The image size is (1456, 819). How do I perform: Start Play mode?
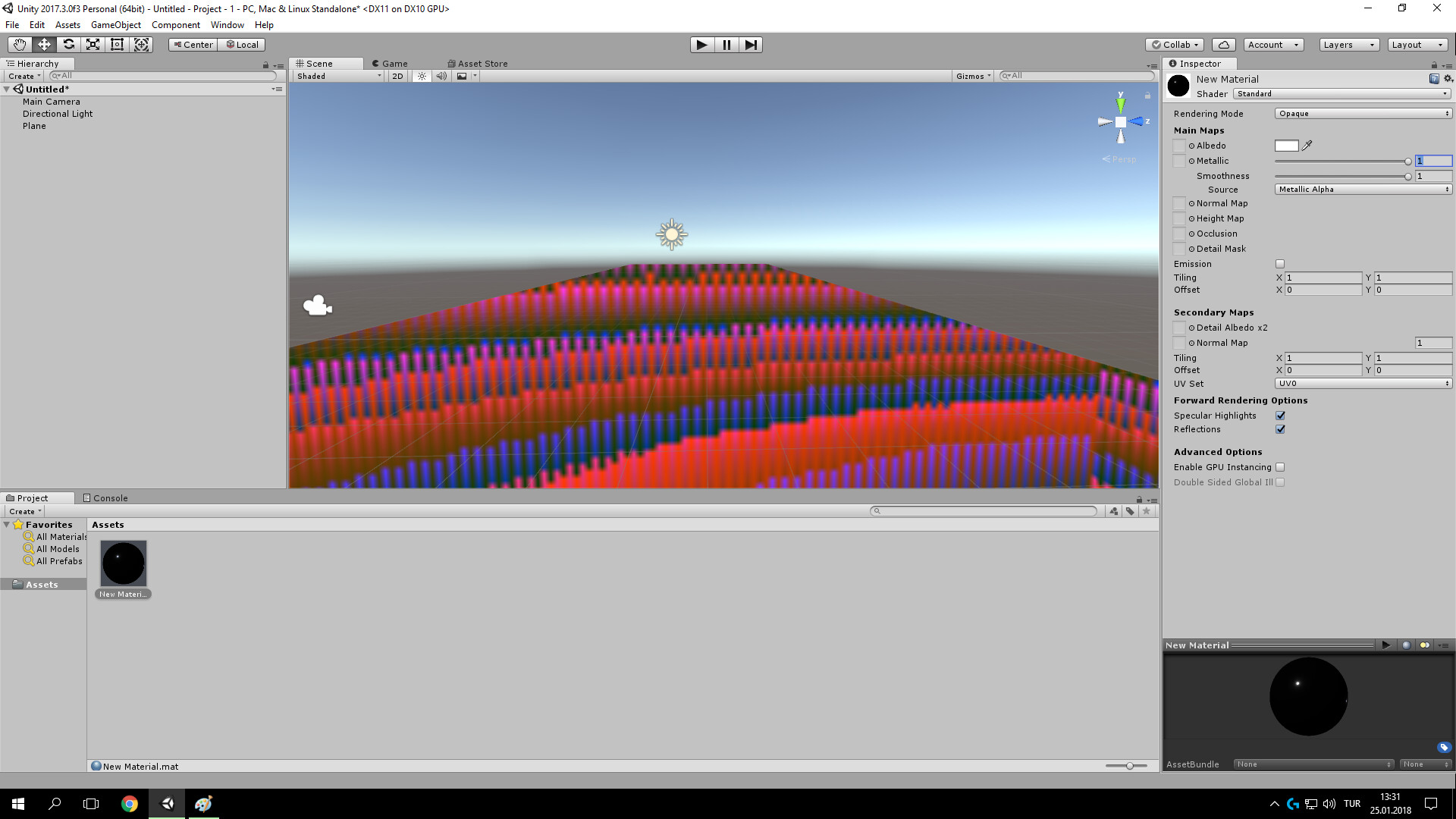click(702, 45)
